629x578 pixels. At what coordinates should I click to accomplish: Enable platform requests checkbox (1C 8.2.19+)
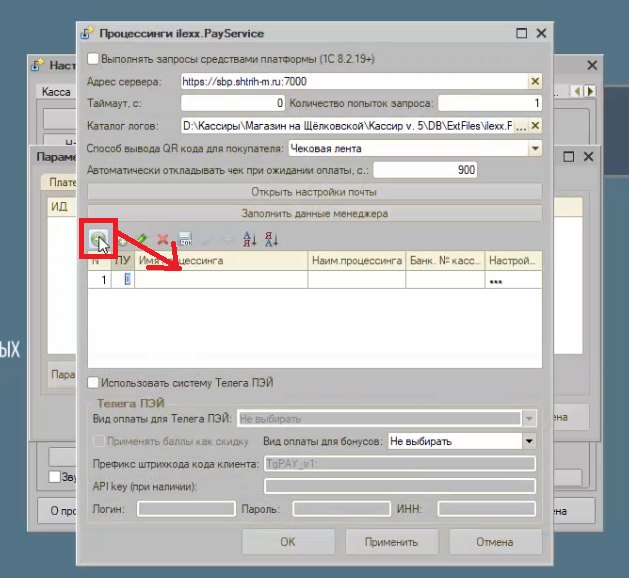[93, 59]
